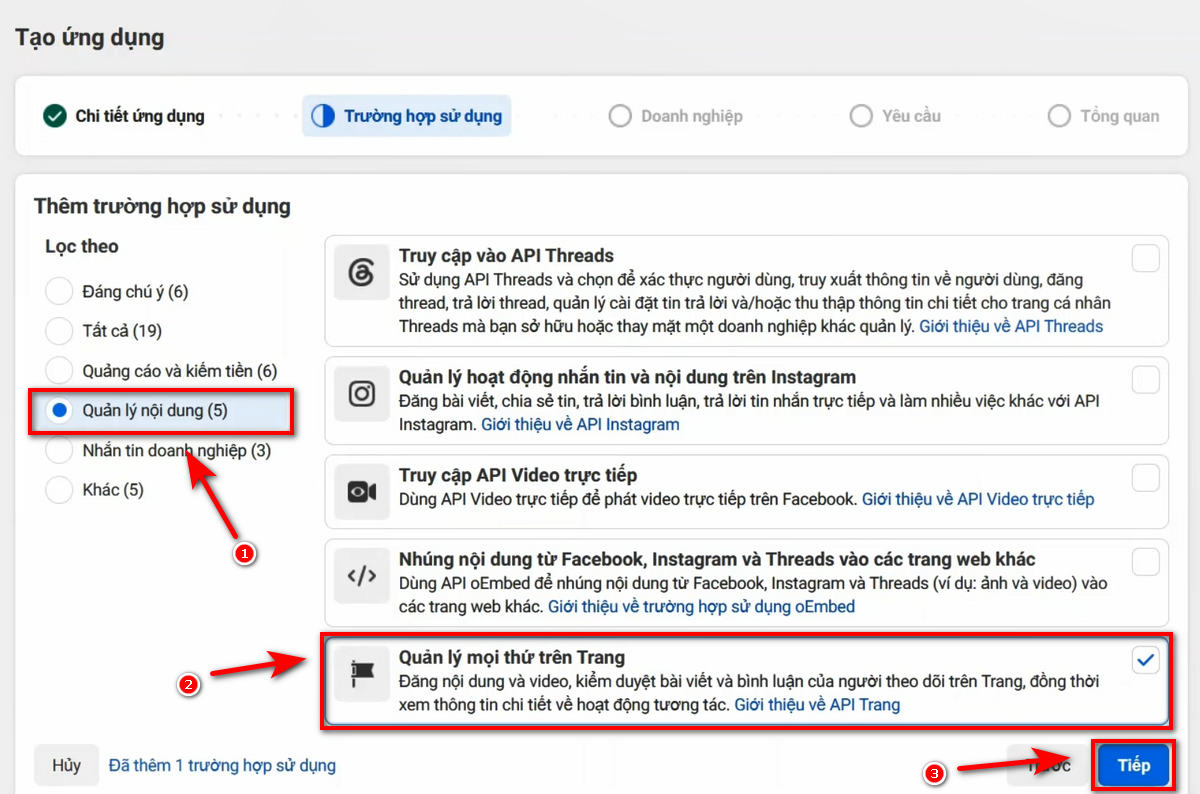Open the Yêu cầu step

895,116
